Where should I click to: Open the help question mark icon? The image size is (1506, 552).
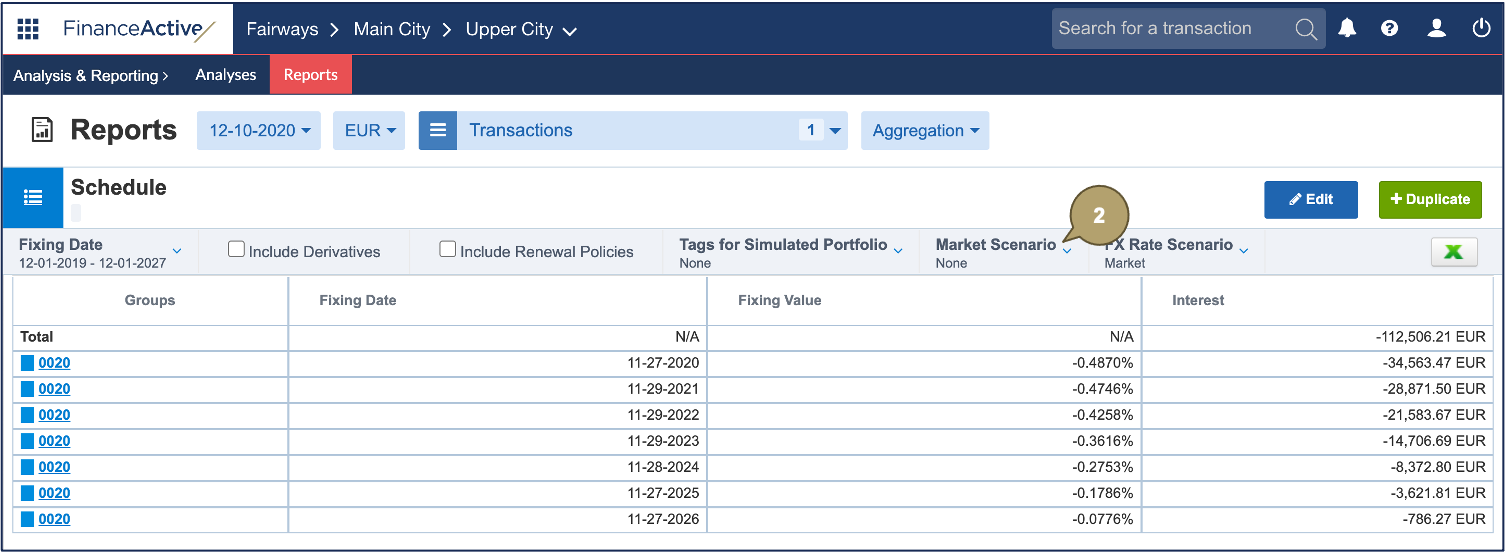[x=1389, y=29]
